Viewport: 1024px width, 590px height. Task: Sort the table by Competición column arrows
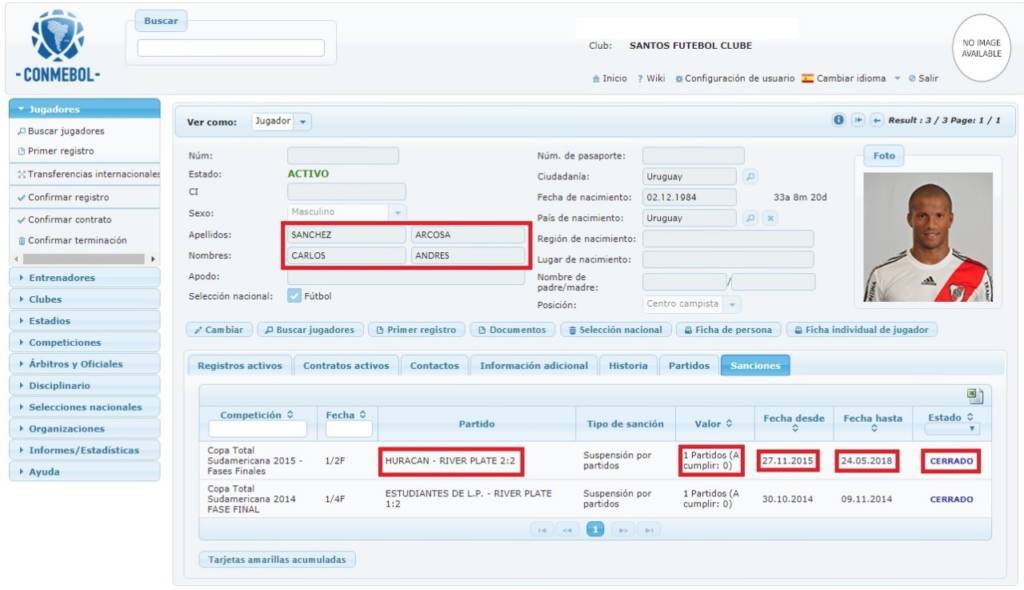[290, 415]
